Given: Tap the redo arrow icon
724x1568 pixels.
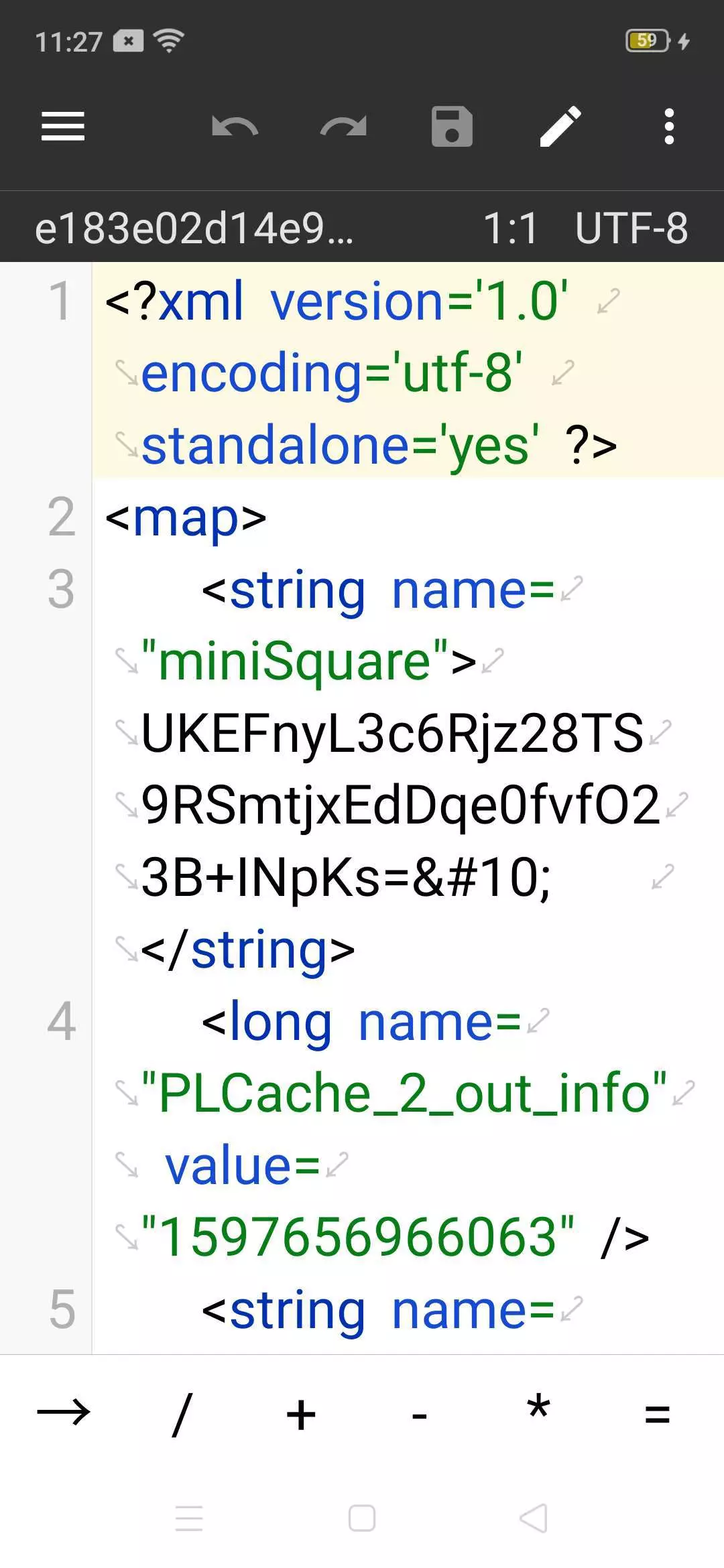Looking at the screenshot, I should (343, 127).
